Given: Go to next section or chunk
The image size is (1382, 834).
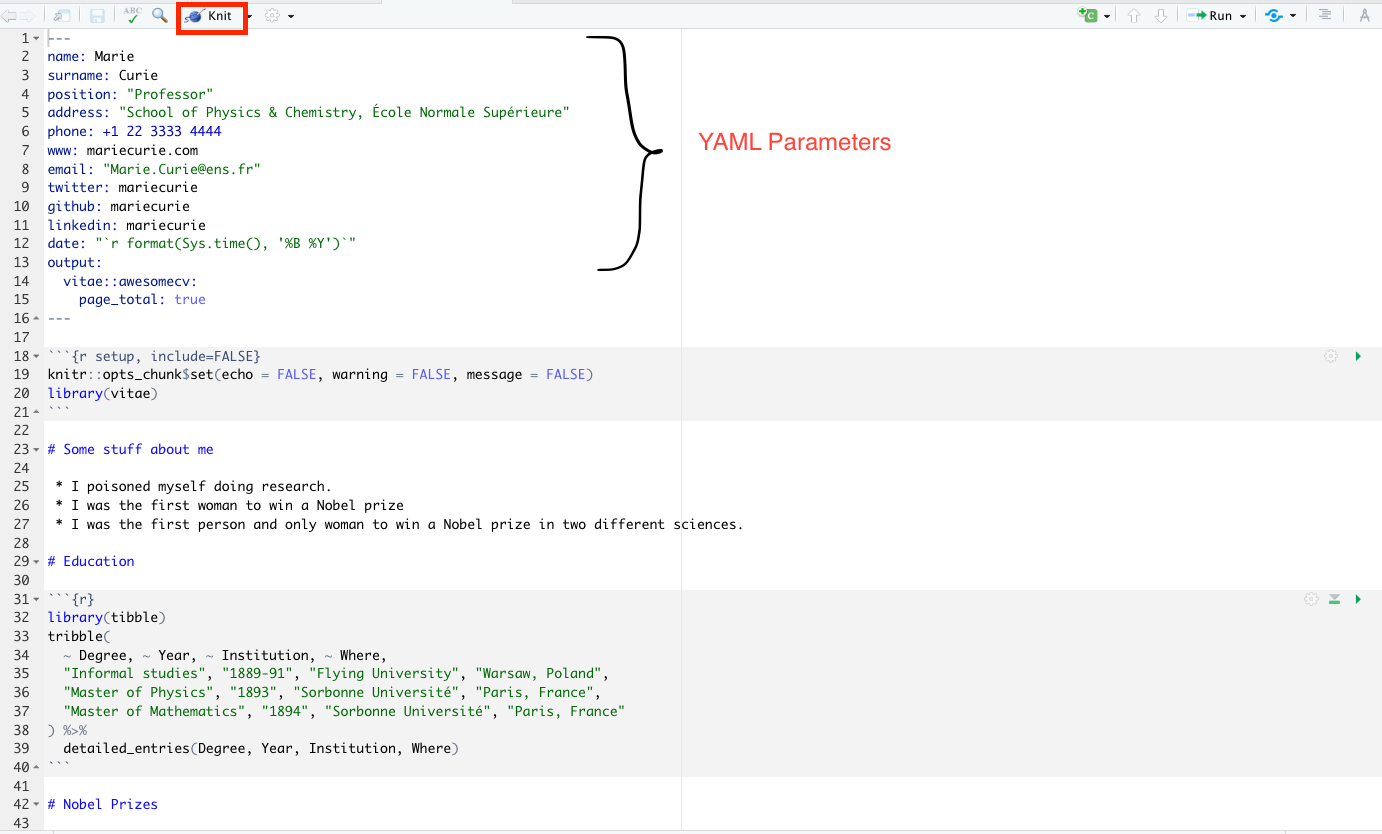Looking at the screenshot, I should pyautogui.click(x=1161, y=16).
